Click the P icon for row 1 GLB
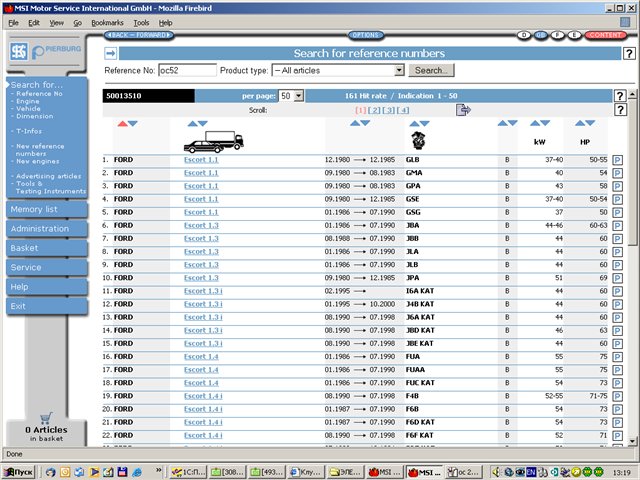This screenshot has height=480, width=640. pos(618,160)
